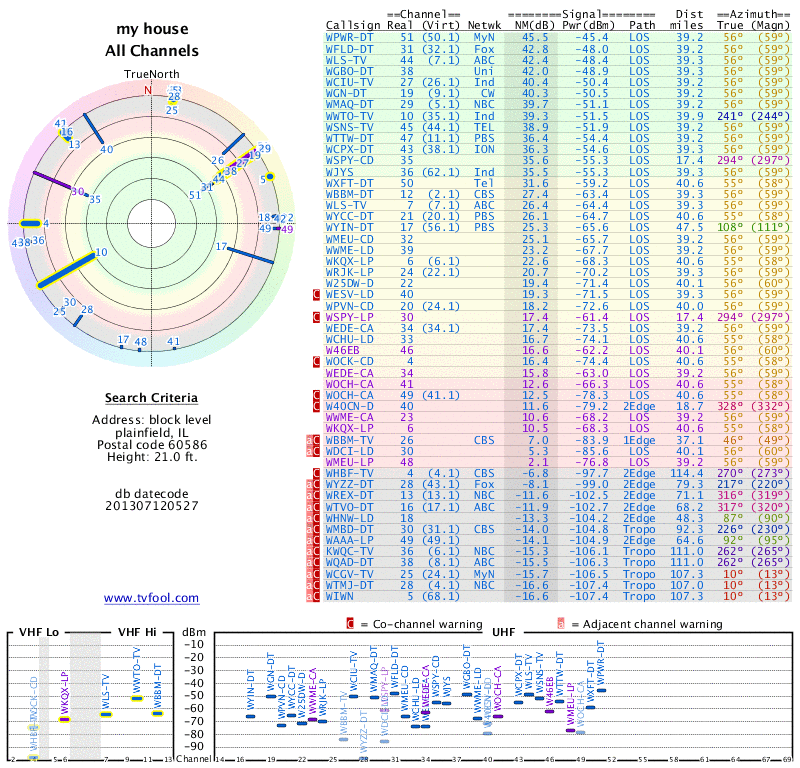
Task: Click the WWTO-TV marker in VHF Hi chart
Action: tap(137, 698)
